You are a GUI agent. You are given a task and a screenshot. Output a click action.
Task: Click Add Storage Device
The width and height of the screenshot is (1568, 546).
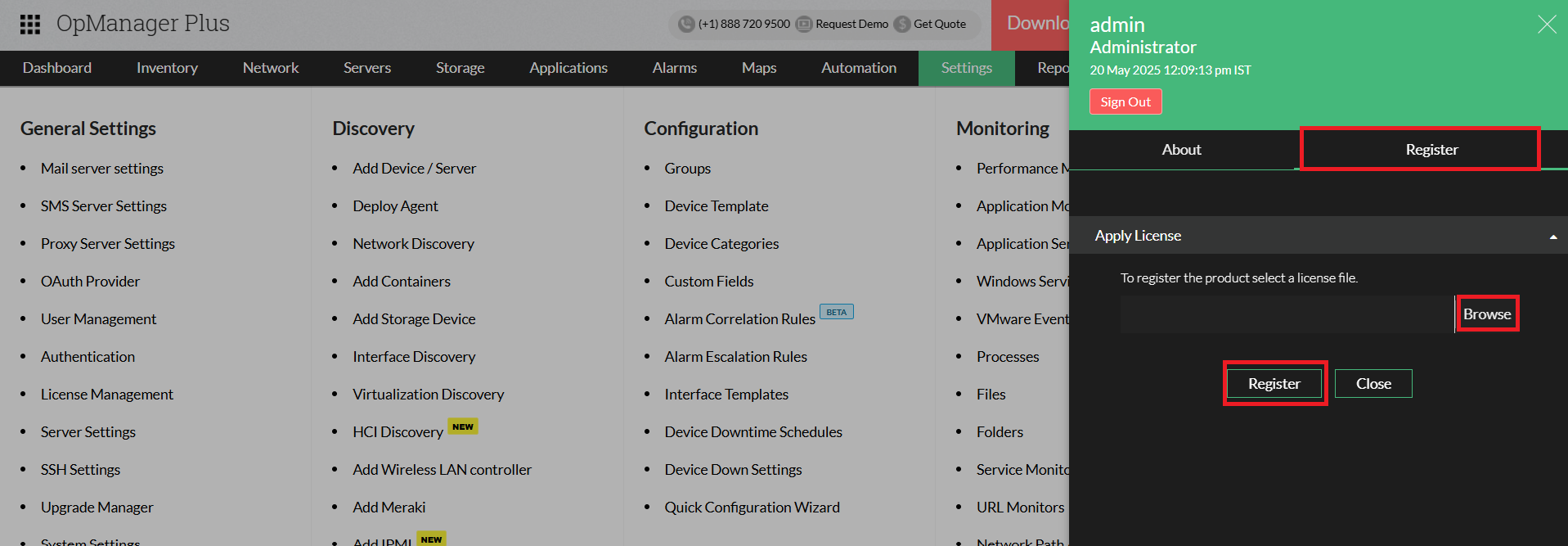click(414, 319)
